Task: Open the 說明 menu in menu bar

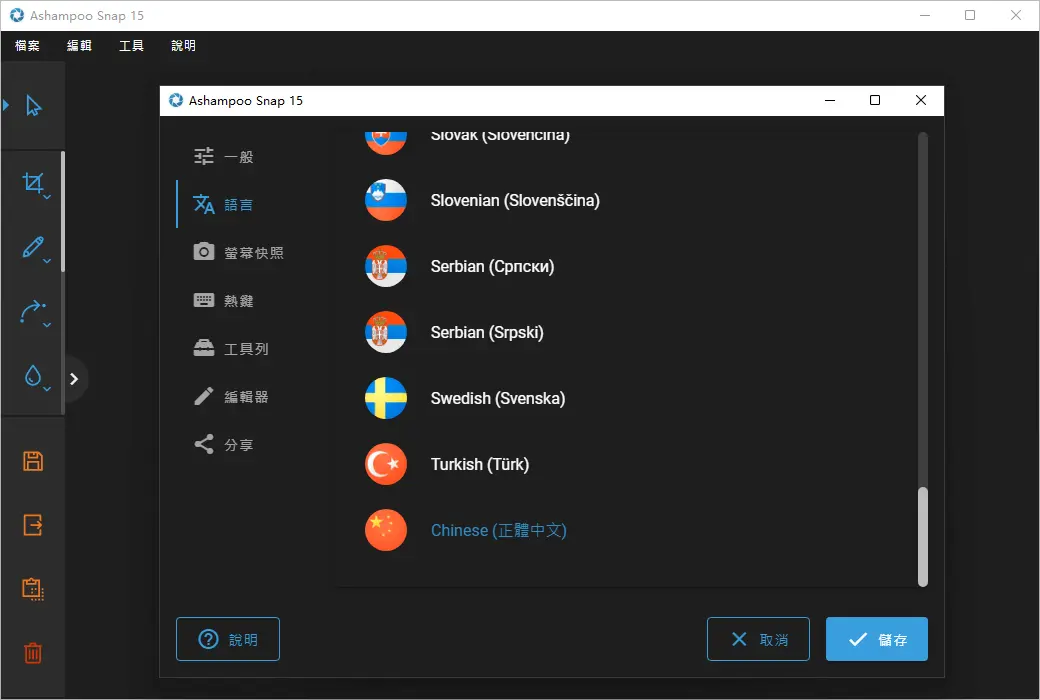Action: tap(184, 46)
